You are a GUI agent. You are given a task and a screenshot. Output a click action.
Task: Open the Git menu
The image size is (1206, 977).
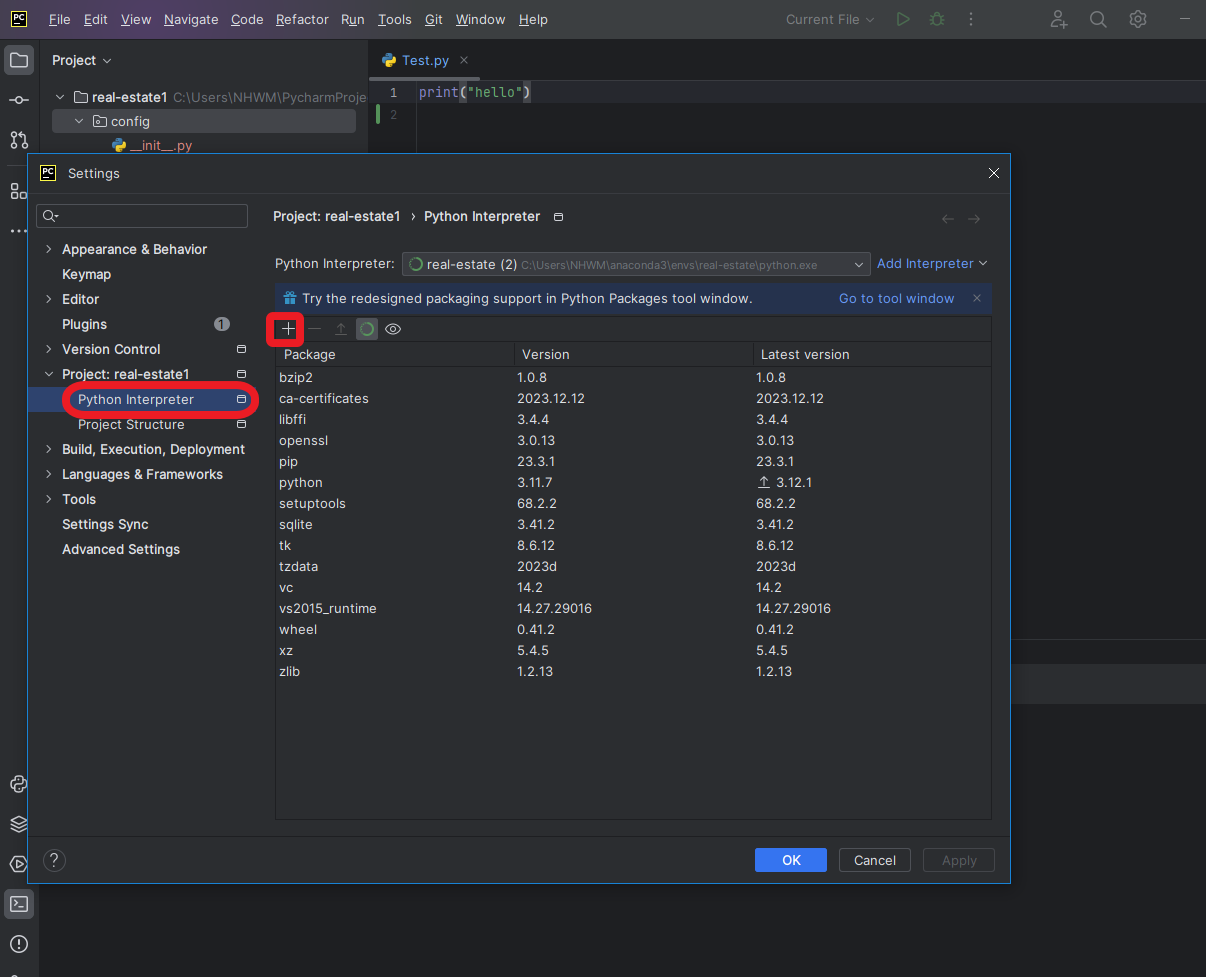click(433, 19)
